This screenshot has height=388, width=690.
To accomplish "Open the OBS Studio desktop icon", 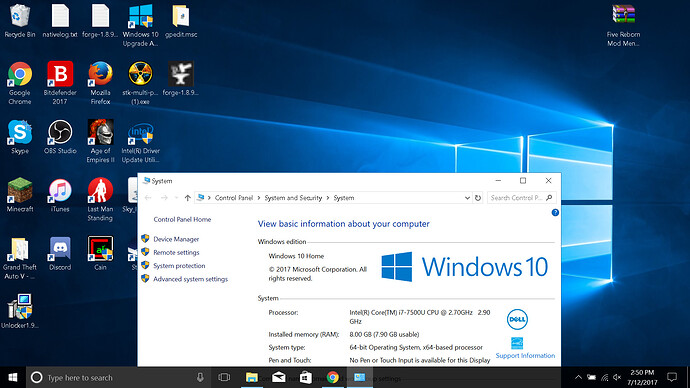I will pyautogui.click(x=60, y=137).
